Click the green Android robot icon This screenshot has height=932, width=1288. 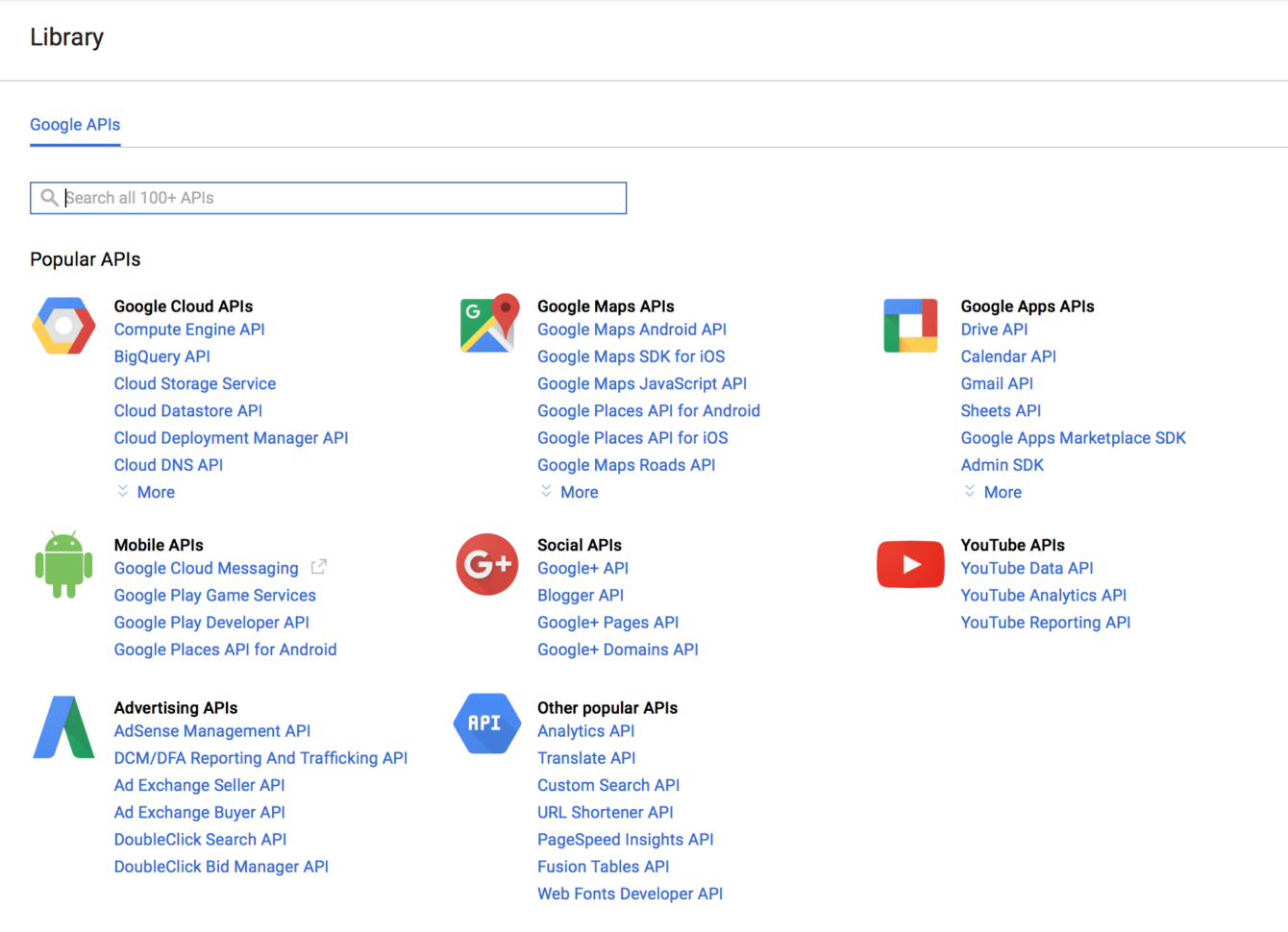[x=62, y=564]
